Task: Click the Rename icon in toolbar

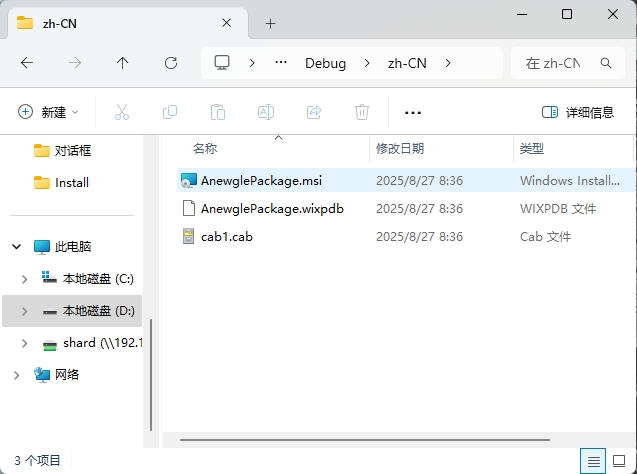Action: click(x=266, y=112)
